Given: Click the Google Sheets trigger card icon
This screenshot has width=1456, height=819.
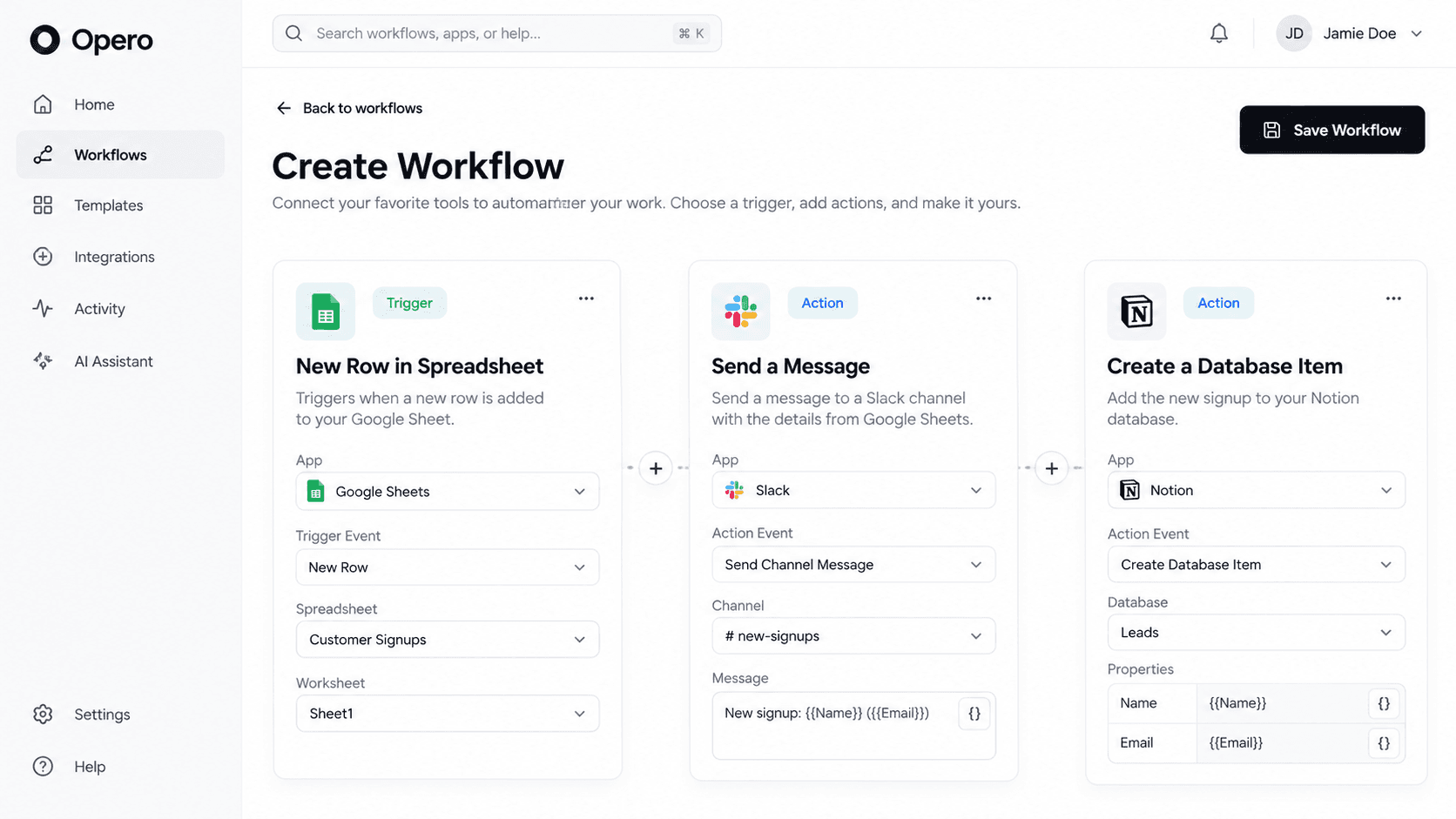Looking at the screenshot, I should (326, 312).
